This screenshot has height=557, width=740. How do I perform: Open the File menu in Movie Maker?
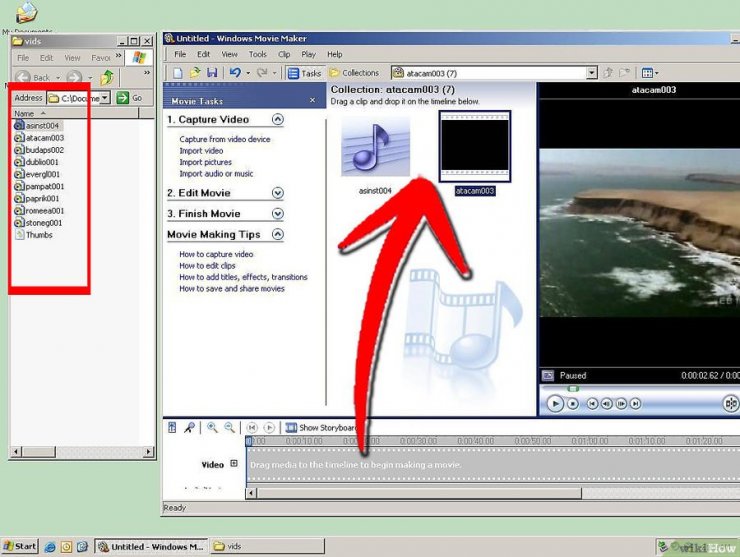click(x=180, y=54)
